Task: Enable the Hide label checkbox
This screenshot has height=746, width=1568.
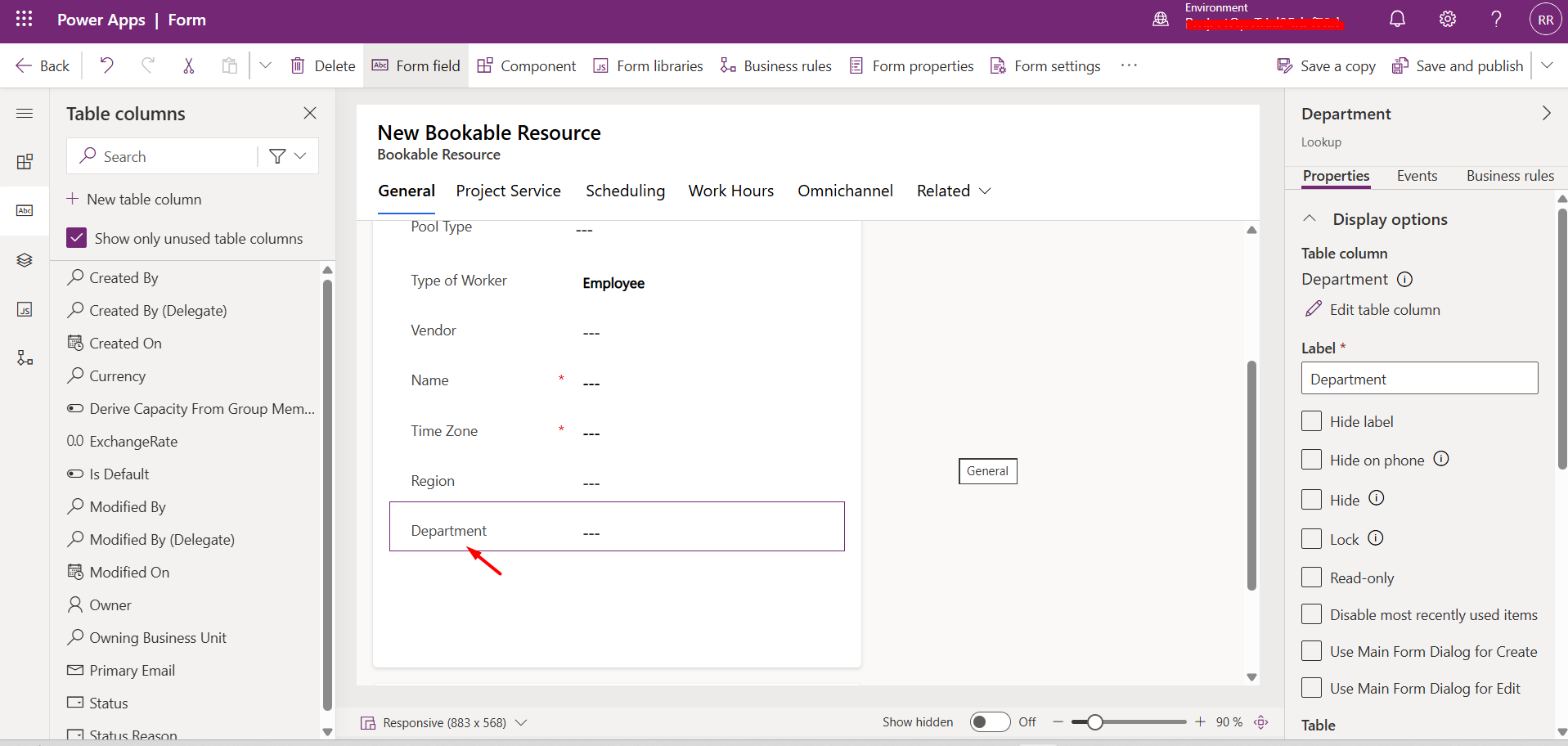Action: click(x=1311, y=421)
